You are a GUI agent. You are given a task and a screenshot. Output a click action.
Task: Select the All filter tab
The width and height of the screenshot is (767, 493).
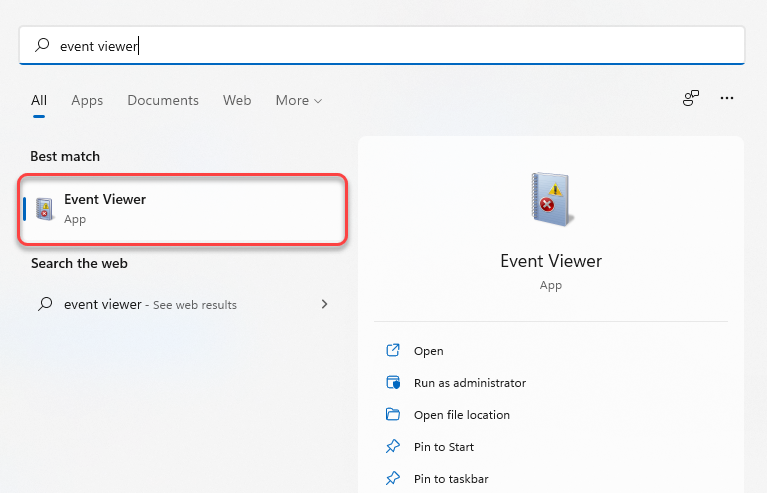pyautogui.click(x=39, y=101)
